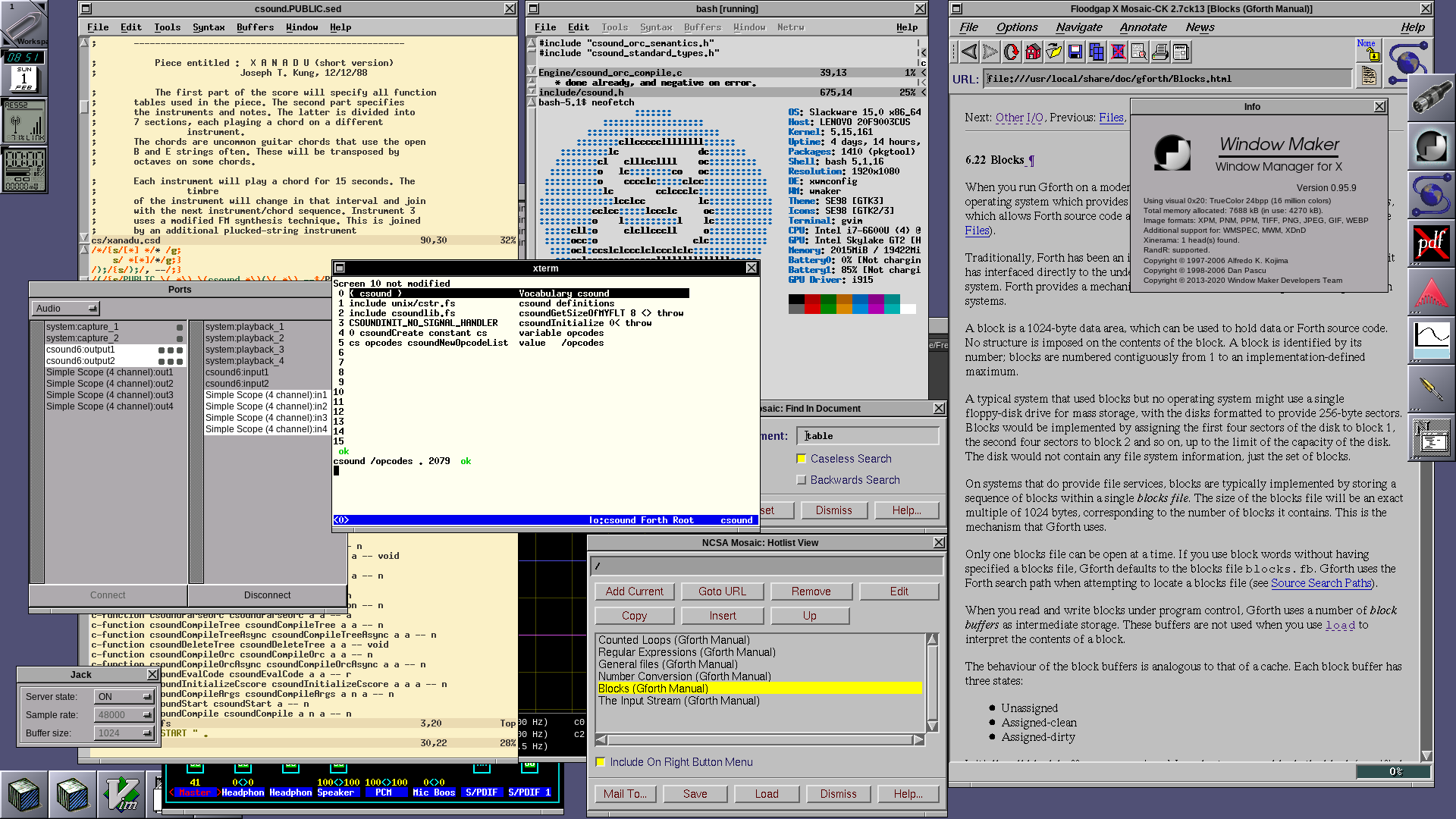Viewport: 1456px width, 819px height.
Task: Open the Syntax menu in csound.PUBLIC.sed
Action: [x=209, y=27]
